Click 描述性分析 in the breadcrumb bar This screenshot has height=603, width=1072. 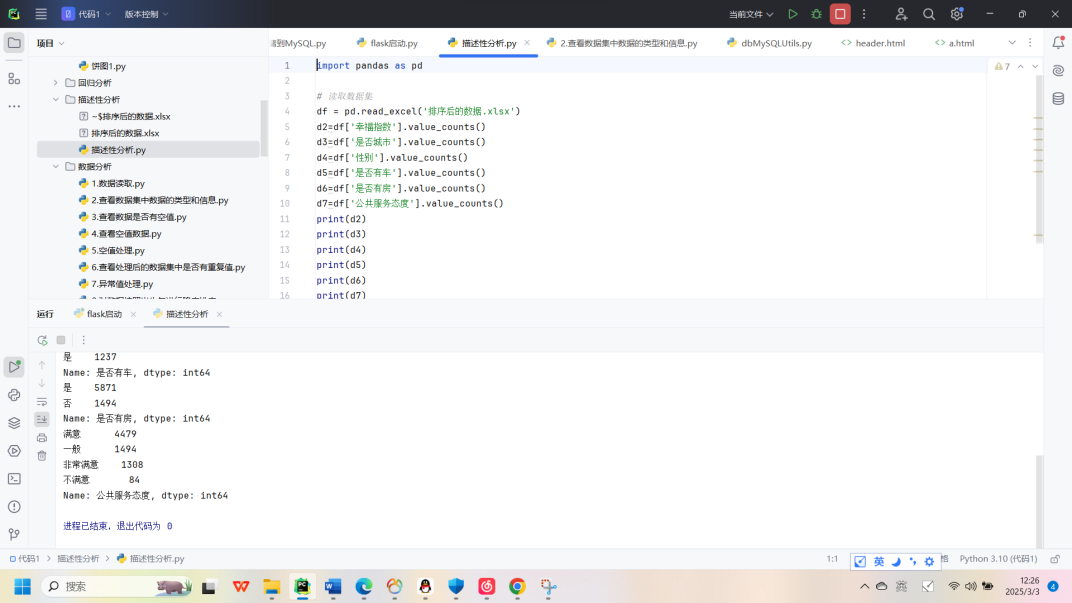pos(78,559)
